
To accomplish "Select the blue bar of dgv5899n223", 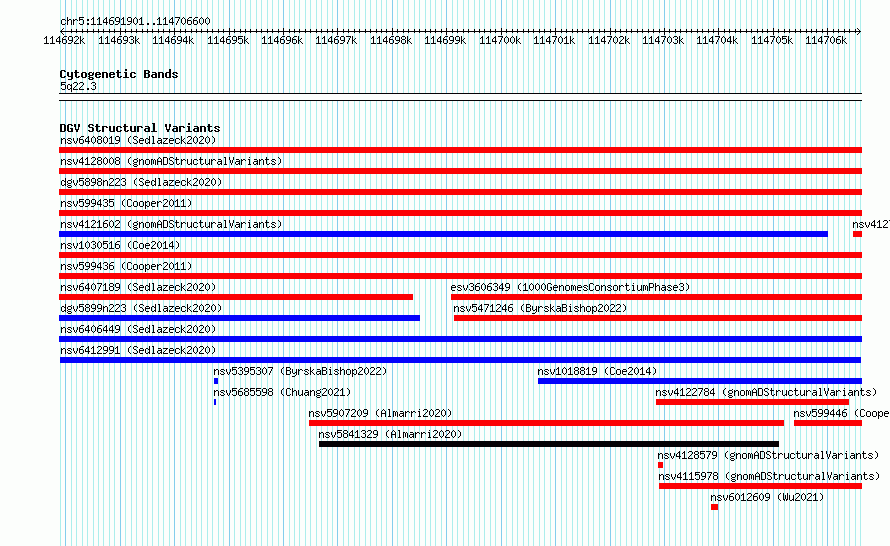I will (x=240, y=318).
